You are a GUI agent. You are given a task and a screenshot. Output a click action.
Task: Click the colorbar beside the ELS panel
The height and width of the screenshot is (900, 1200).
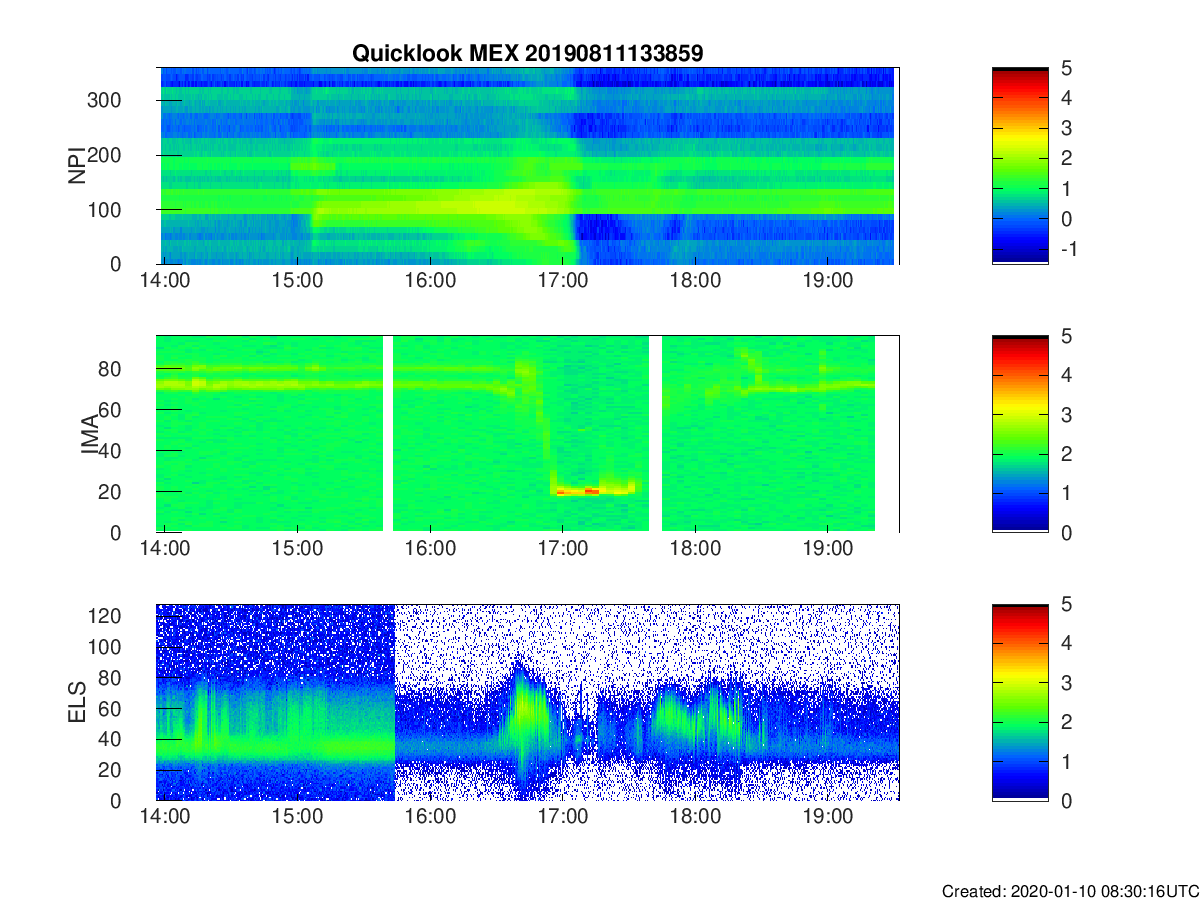coord(1020,702)
